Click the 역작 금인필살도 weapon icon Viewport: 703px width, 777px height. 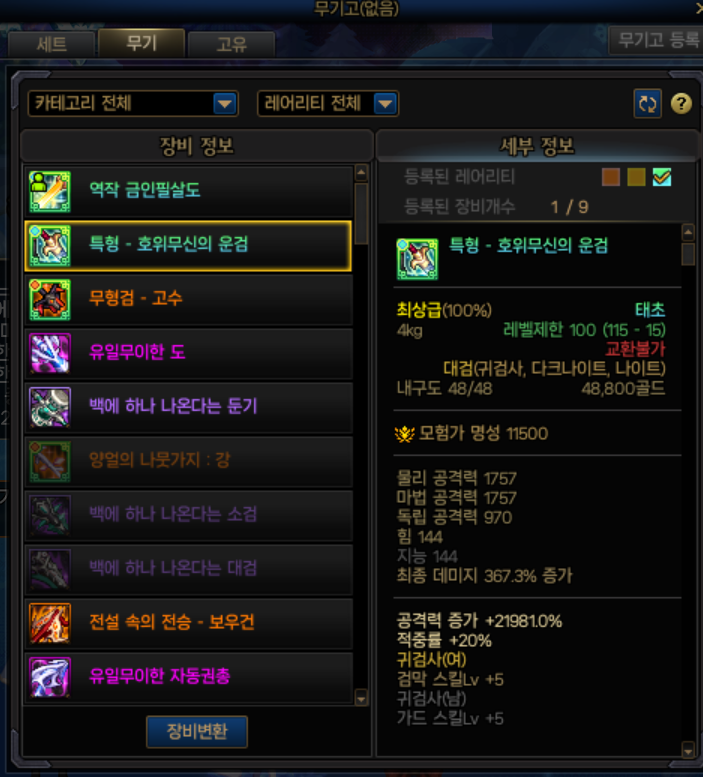(x=50, y=191)
